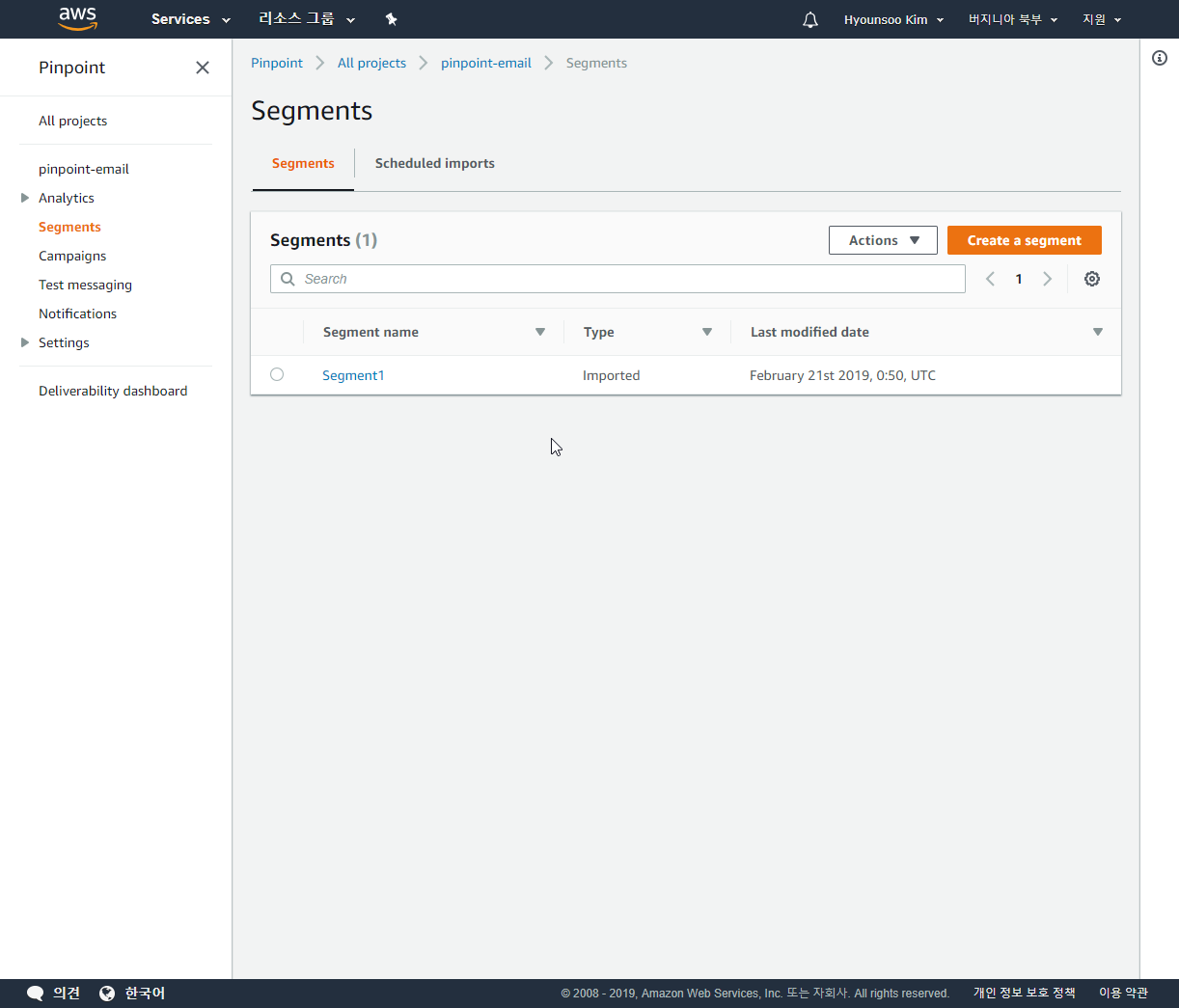
Task: Click the February 21st 2019 date cell
Action: point(842,375)
